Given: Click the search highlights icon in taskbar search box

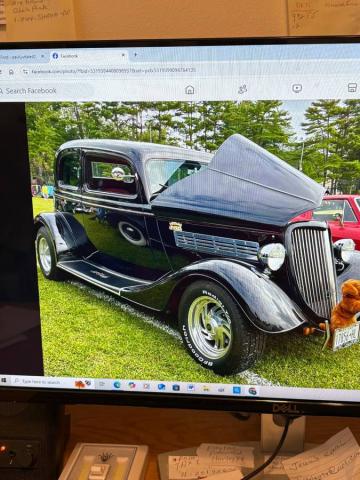Looking at the screenshot, I should pyautogui.click(x=83, y=384).
